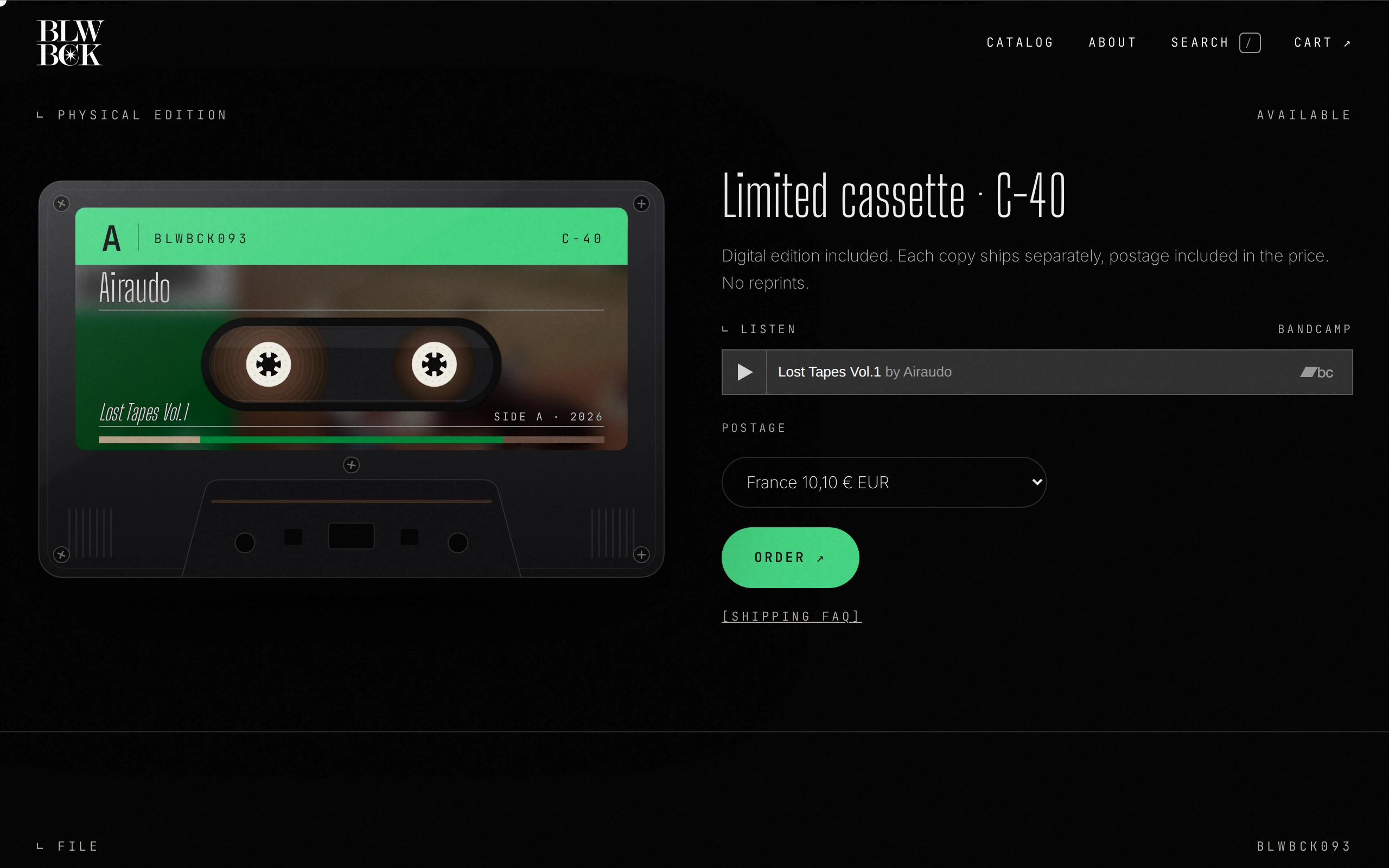This screenshot has width=1389, height=868.
Task: Click the Limited cassette · C-40 heading
Action: 894,195
